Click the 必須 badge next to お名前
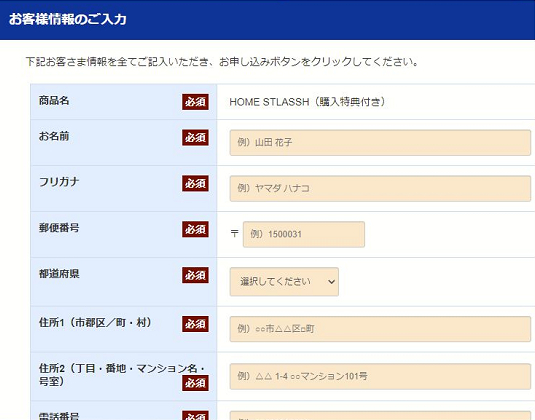Screen dimensions: 535x420 click(x=195, y=137)
